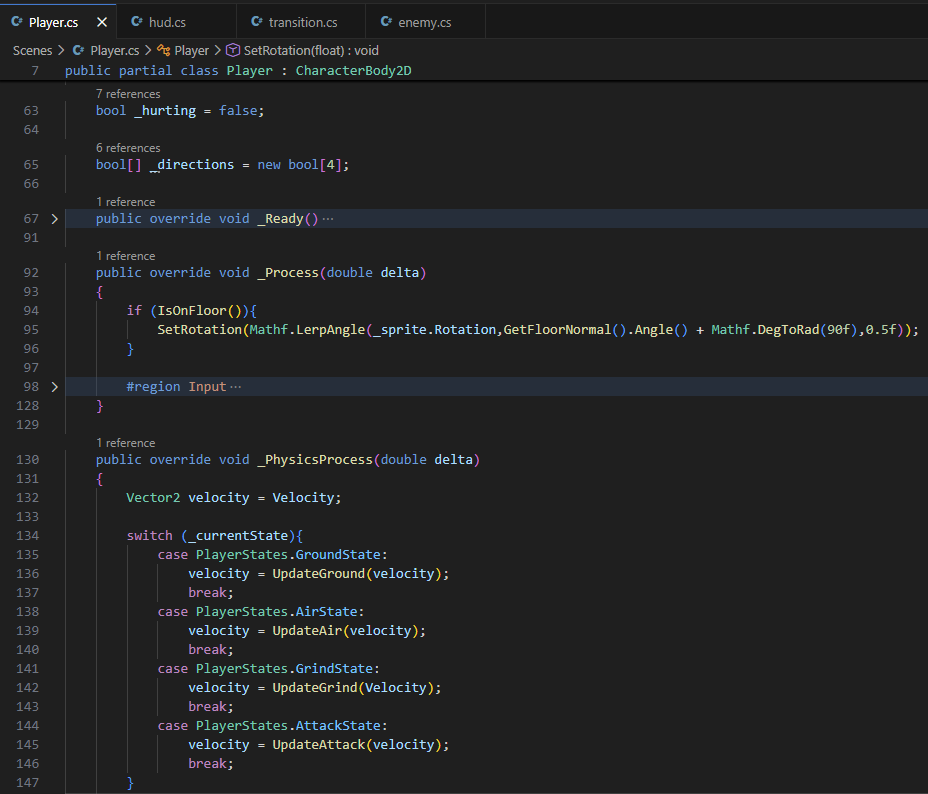Click the _directions variable name

coord(192,164)
